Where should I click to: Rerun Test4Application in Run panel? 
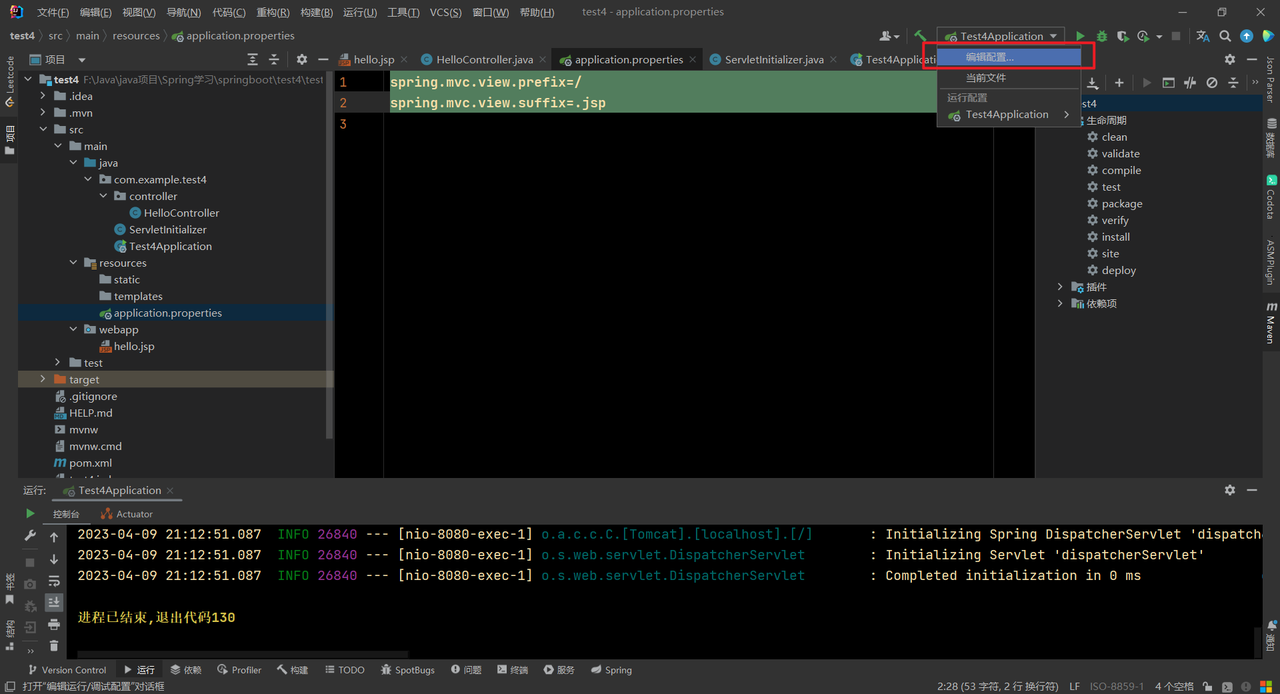pos(30,514)
